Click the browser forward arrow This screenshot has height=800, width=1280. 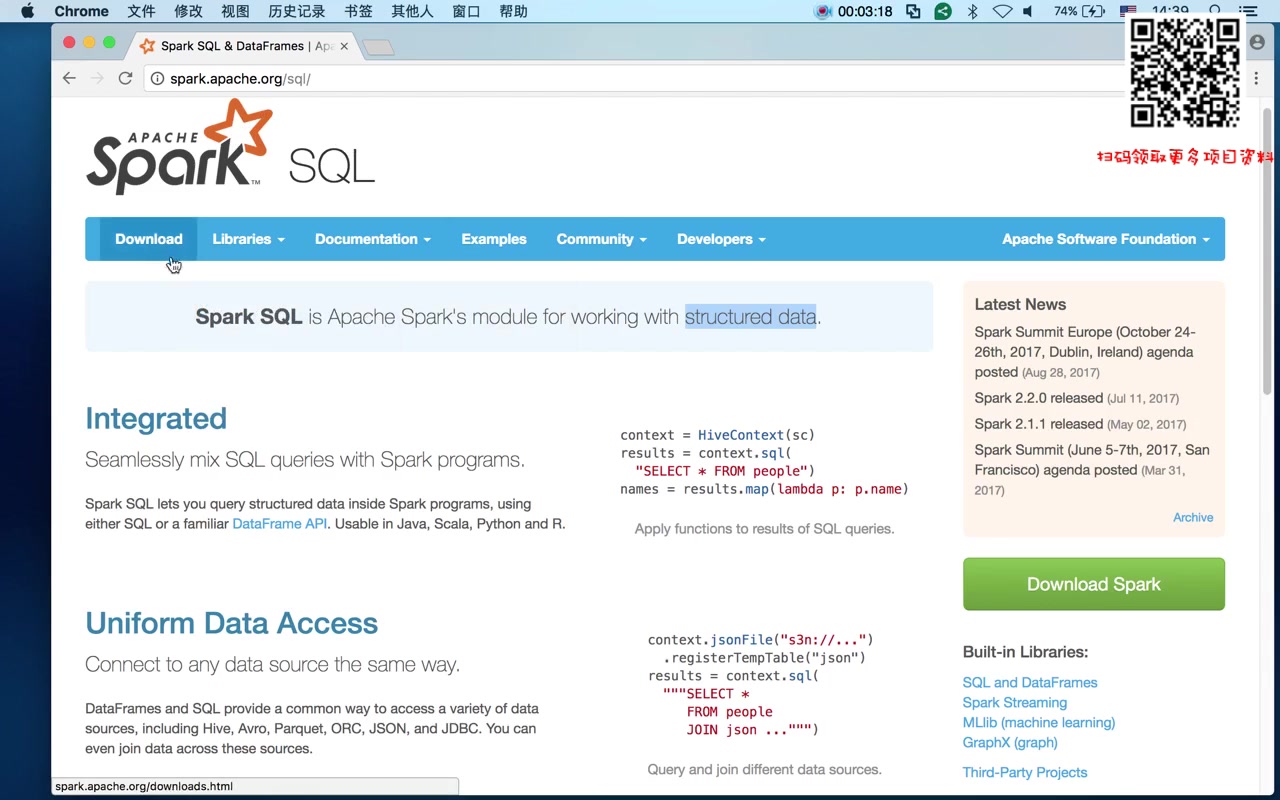point(97,78)
